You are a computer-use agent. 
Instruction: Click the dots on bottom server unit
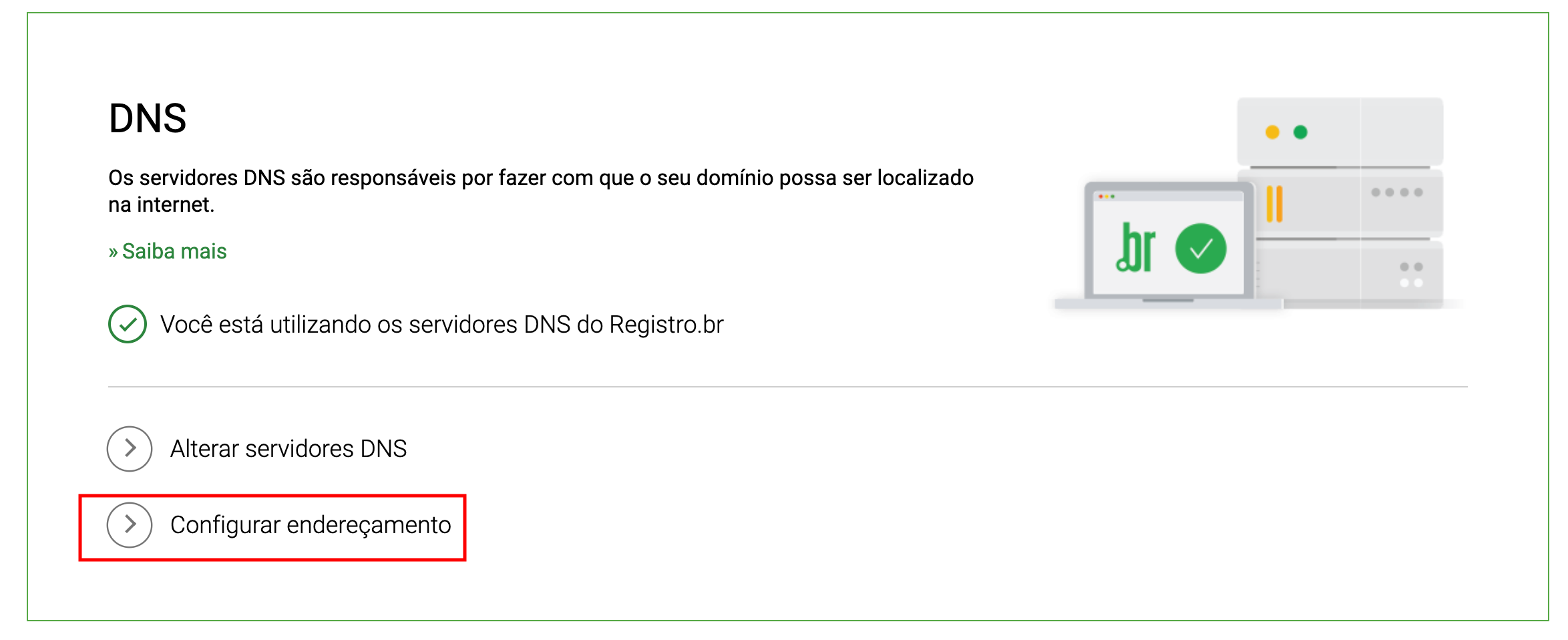1411,275
